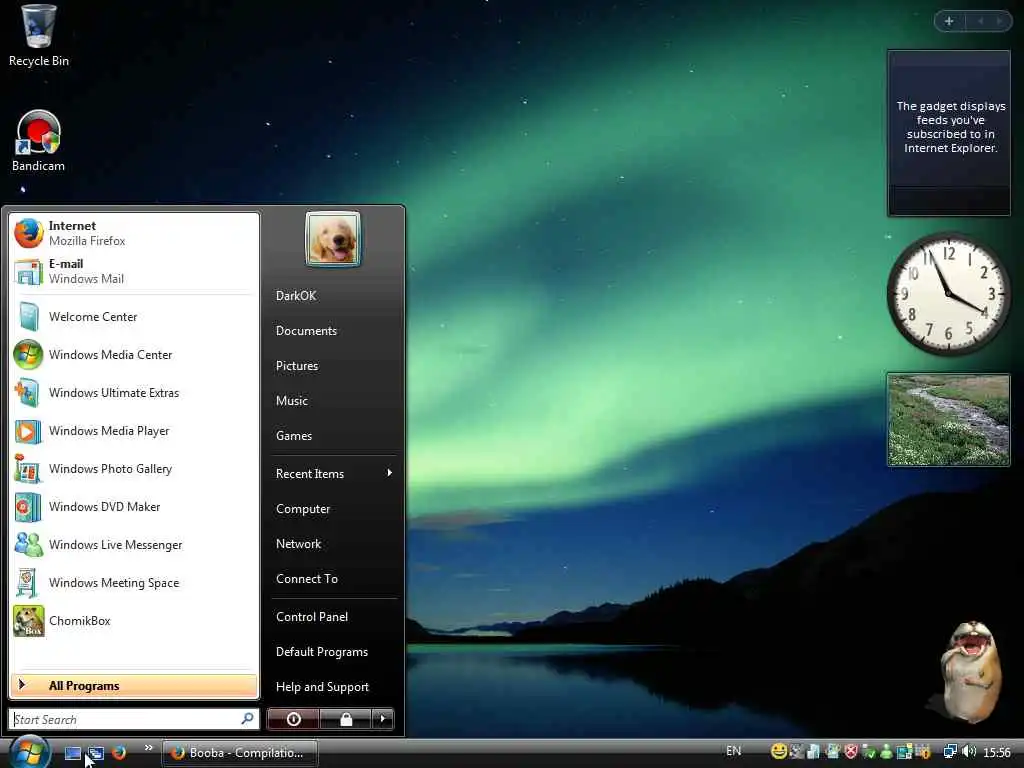The width and height of the screenshot is (1024, 768).
Task: Click the 15:56 taskbar clock
Action: pos(997,752)
